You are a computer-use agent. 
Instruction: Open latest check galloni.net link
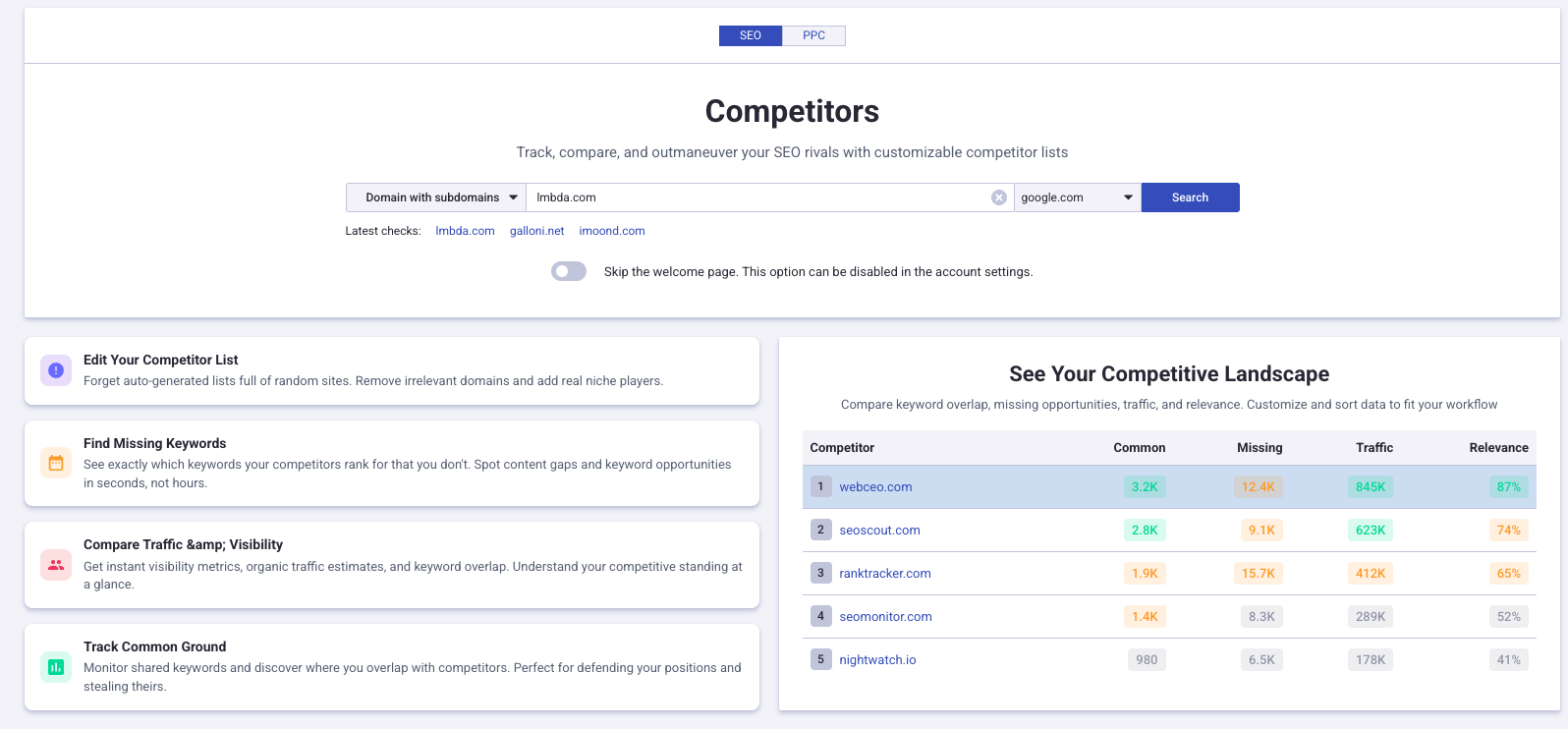537,231
